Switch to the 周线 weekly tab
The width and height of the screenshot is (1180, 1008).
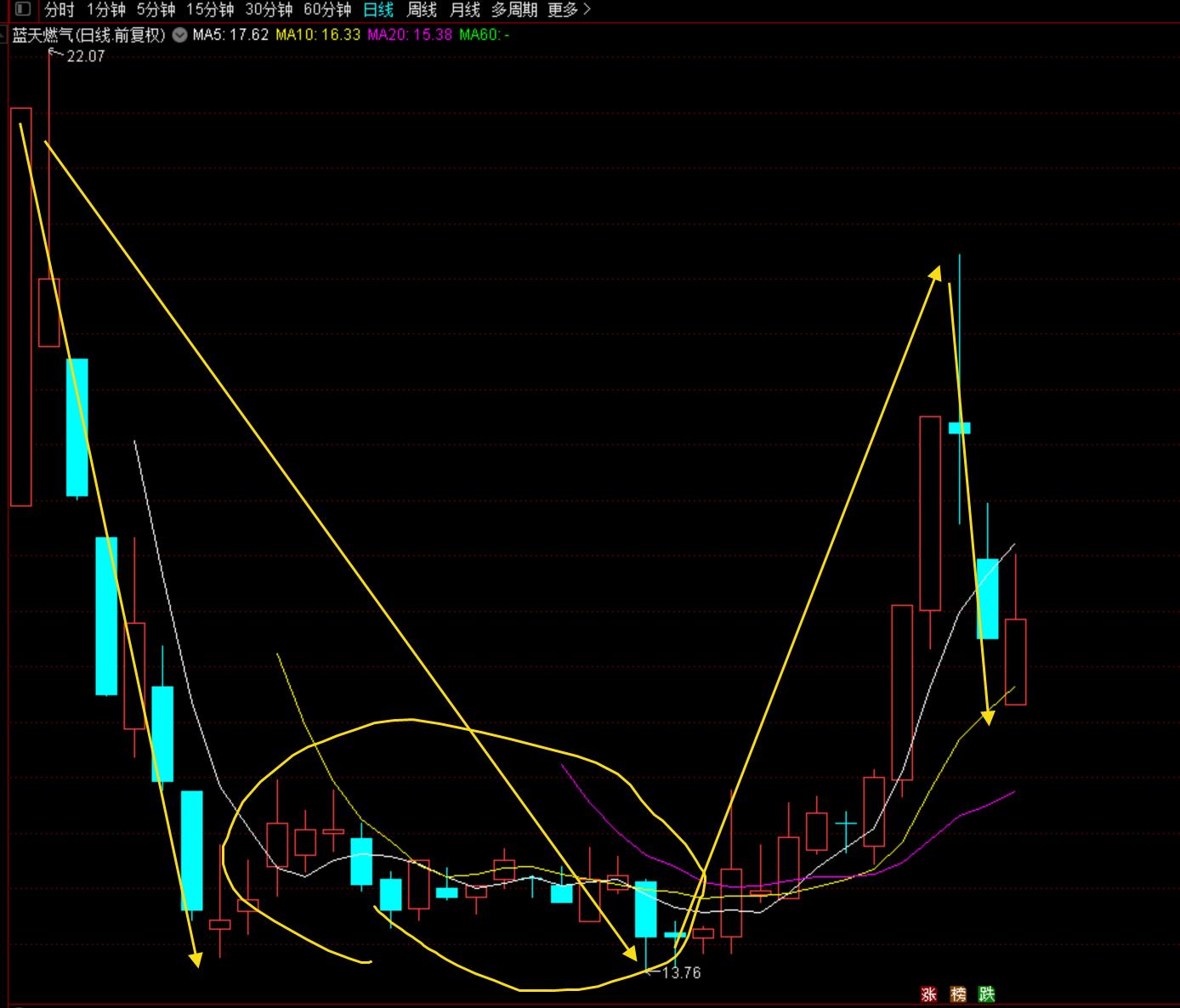[422, 10]
